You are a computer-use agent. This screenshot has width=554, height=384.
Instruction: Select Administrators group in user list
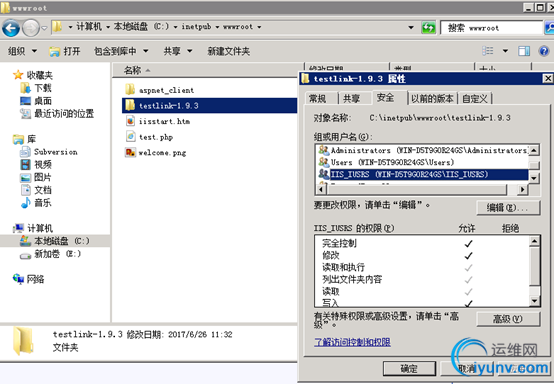point(423,150)
